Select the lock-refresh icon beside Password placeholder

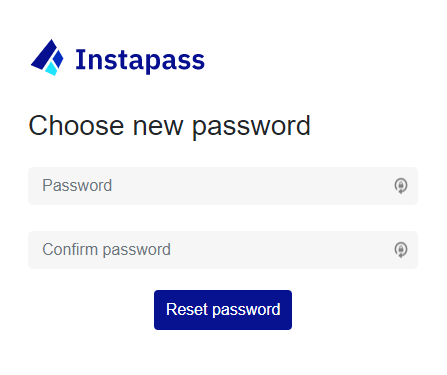(401, 186)
